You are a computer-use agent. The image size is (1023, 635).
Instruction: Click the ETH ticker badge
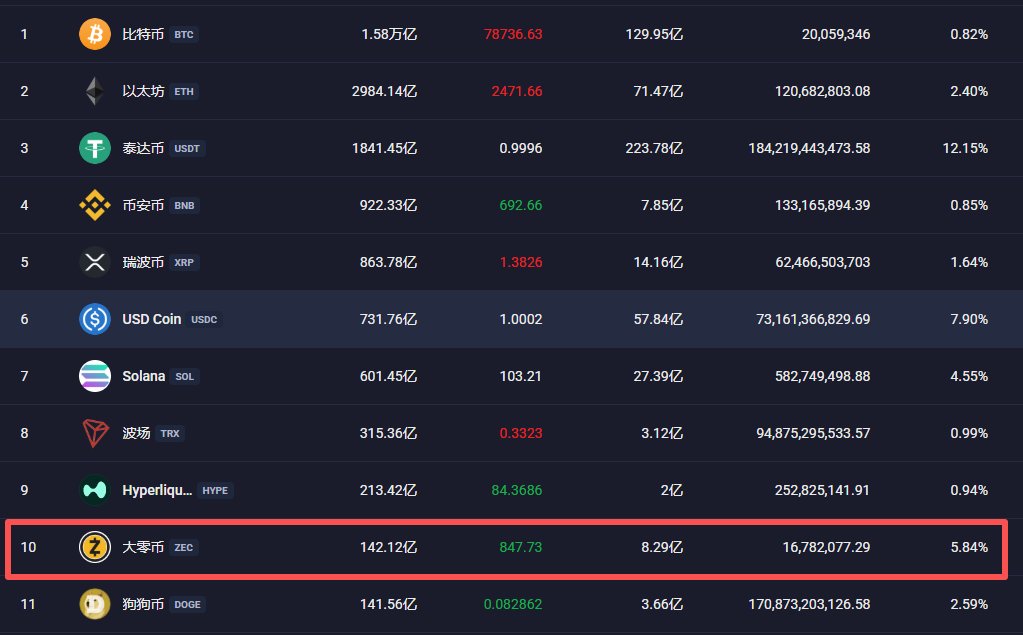click(x=184, y=91)
